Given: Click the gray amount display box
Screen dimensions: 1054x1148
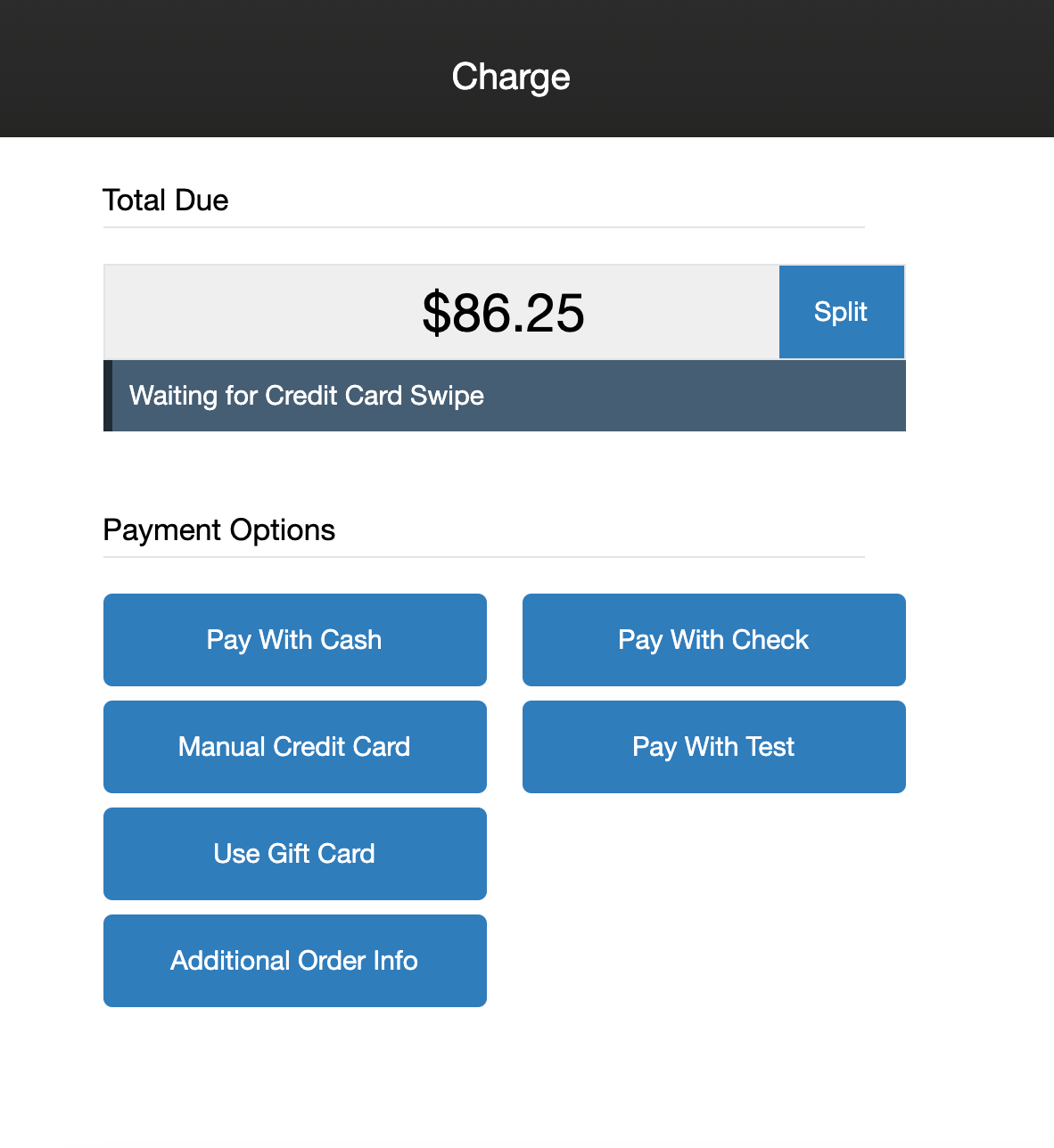Looking at the screenshot, I should (441, 312).
